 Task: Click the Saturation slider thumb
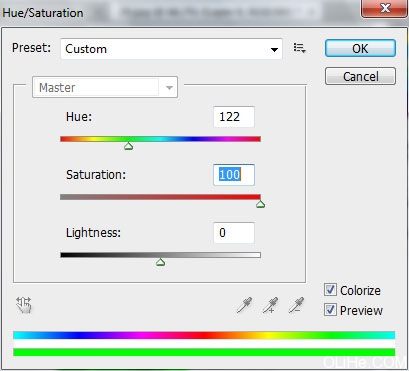click(260, 204)
